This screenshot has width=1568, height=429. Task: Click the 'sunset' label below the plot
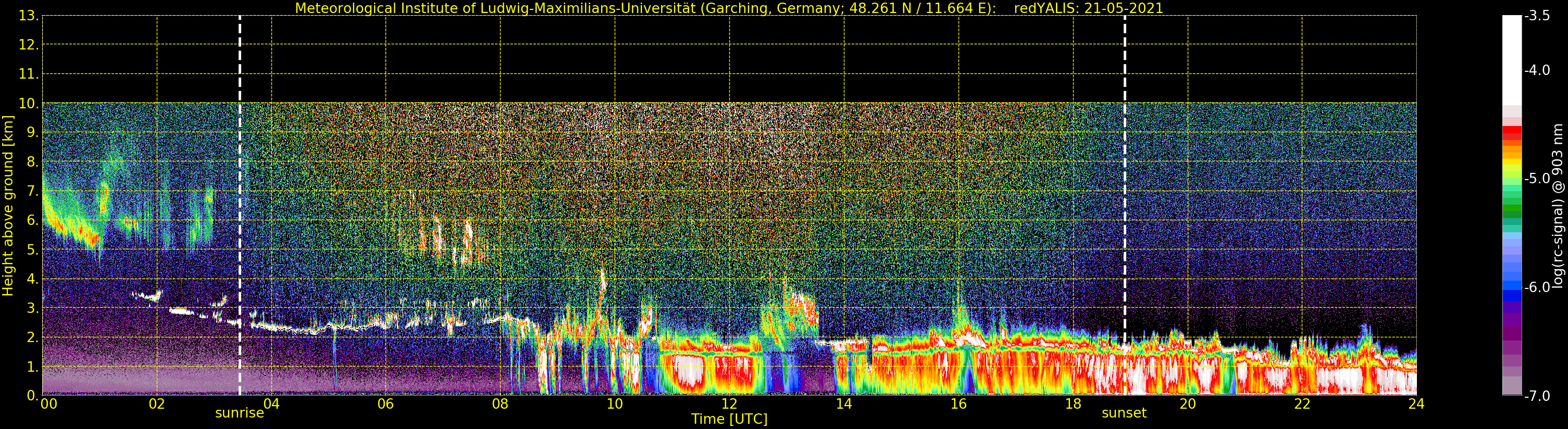pyautogui.click(x=1124, y=413)
